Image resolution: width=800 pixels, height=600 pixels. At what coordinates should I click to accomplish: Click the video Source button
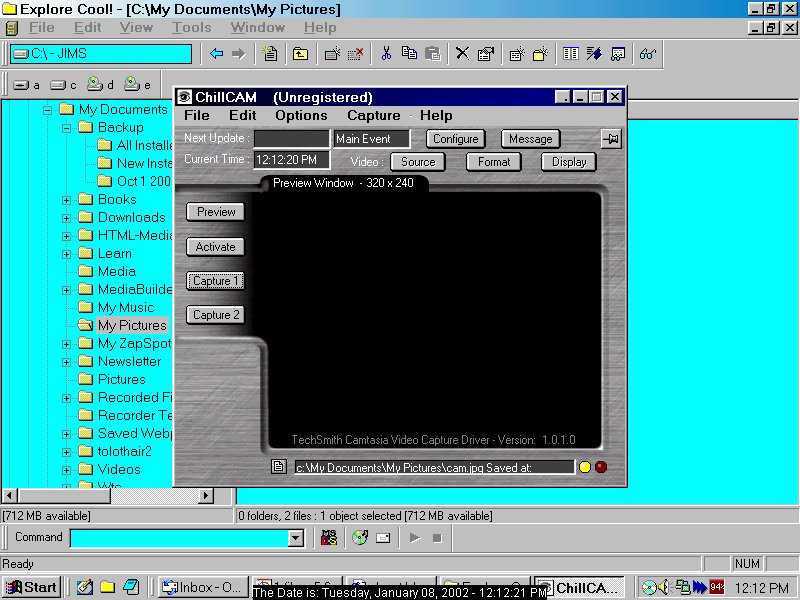coord(418,162)
